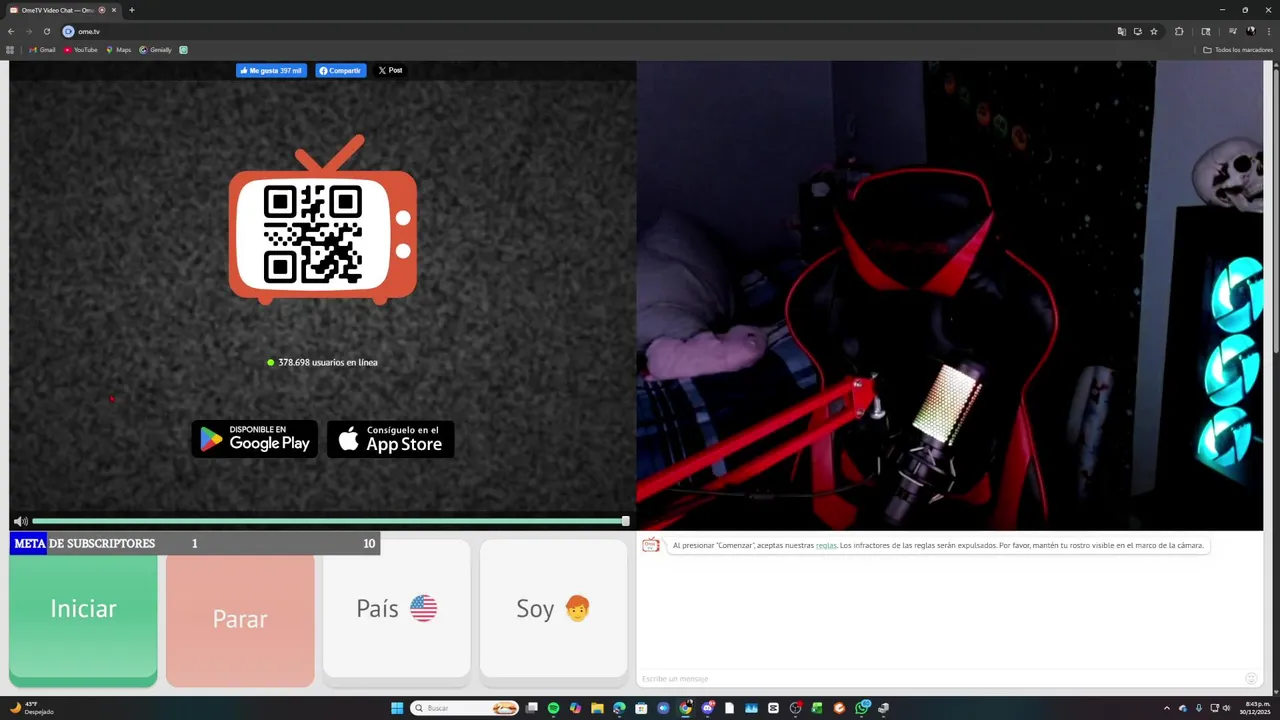Viewport: 1280px width, 720px height.
Task: Open Copilot from the taskbar
Action: click(x=575, y=708)
